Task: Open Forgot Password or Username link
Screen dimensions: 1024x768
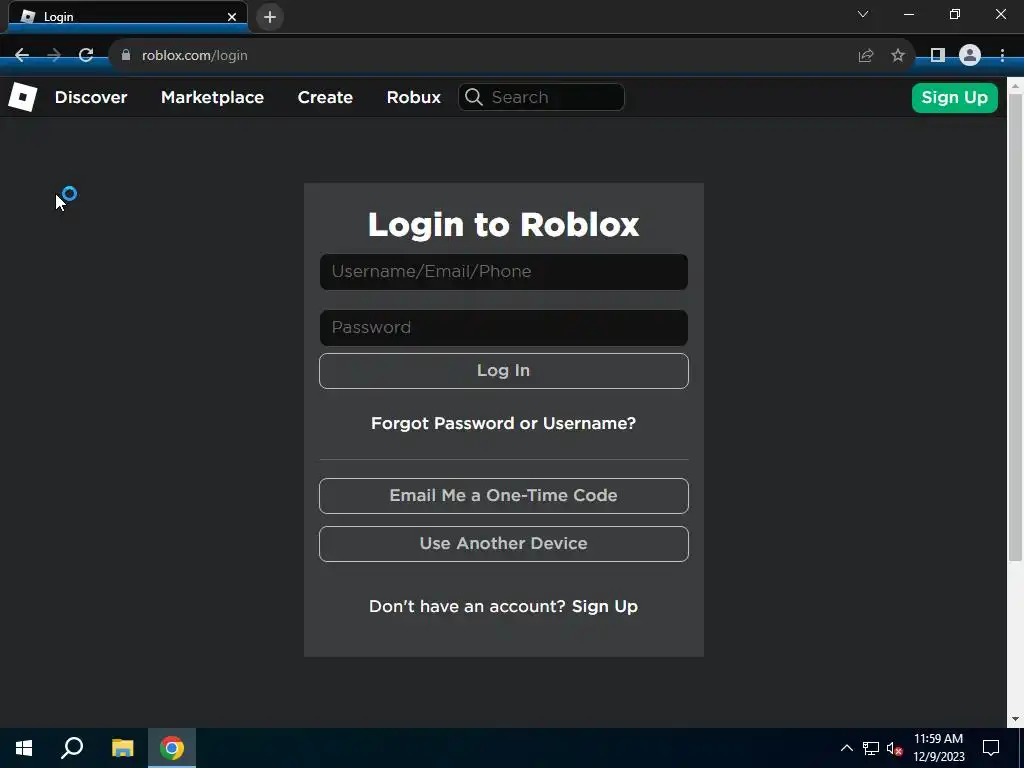Action: [x=504, y=423]
